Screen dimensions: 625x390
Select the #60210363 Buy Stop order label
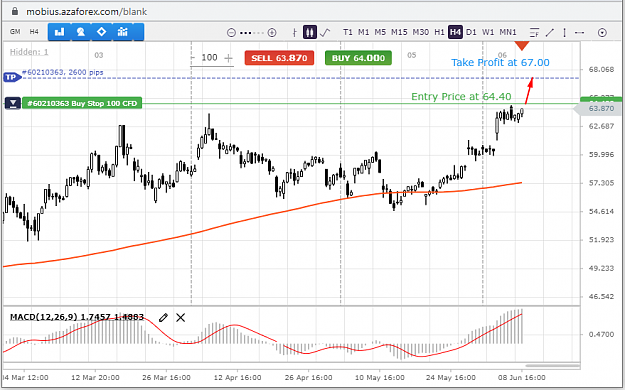coord(82,104)
